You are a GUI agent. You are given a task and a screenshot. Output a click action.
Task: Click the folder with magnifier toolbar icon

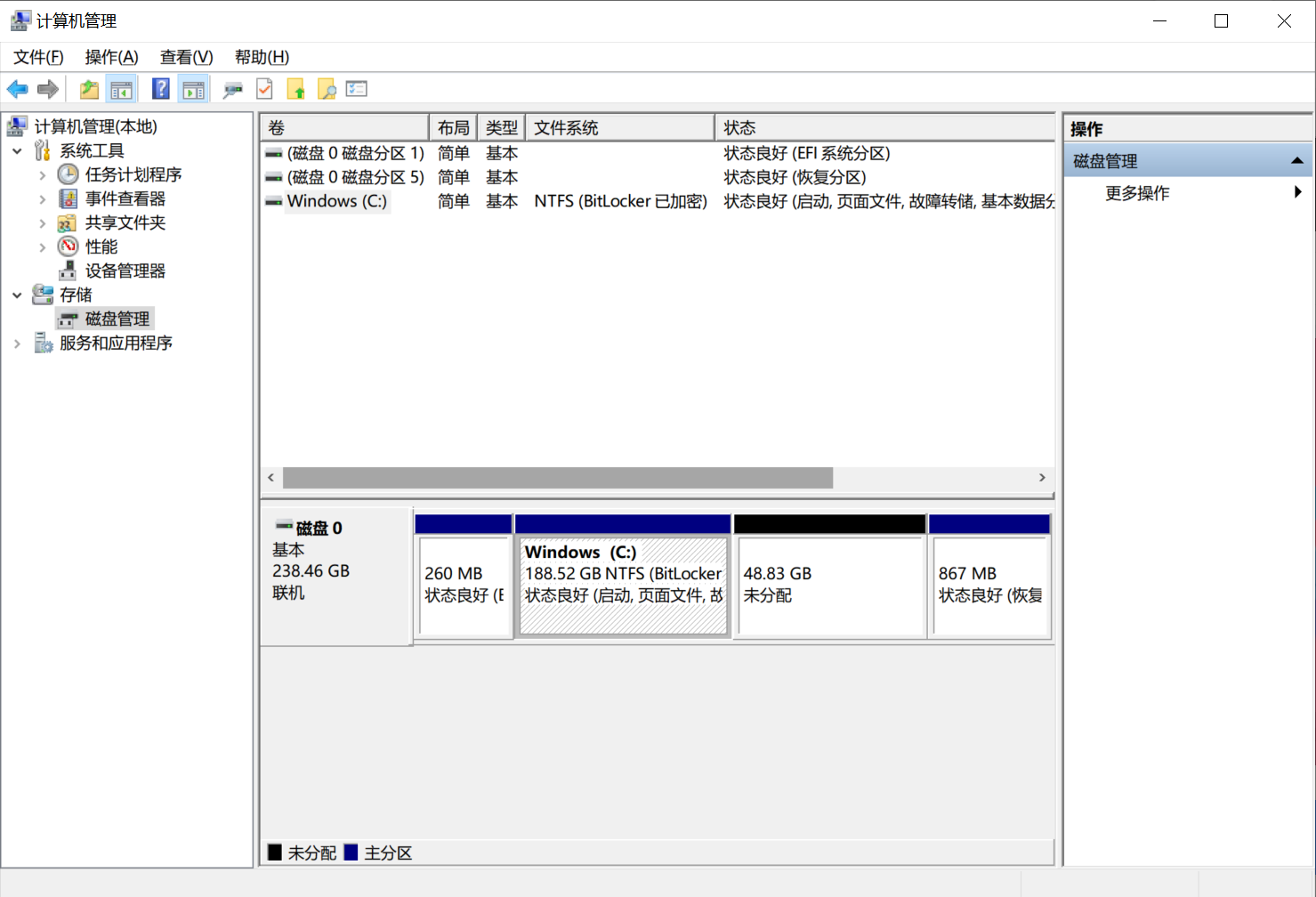[x=327, y=88]
